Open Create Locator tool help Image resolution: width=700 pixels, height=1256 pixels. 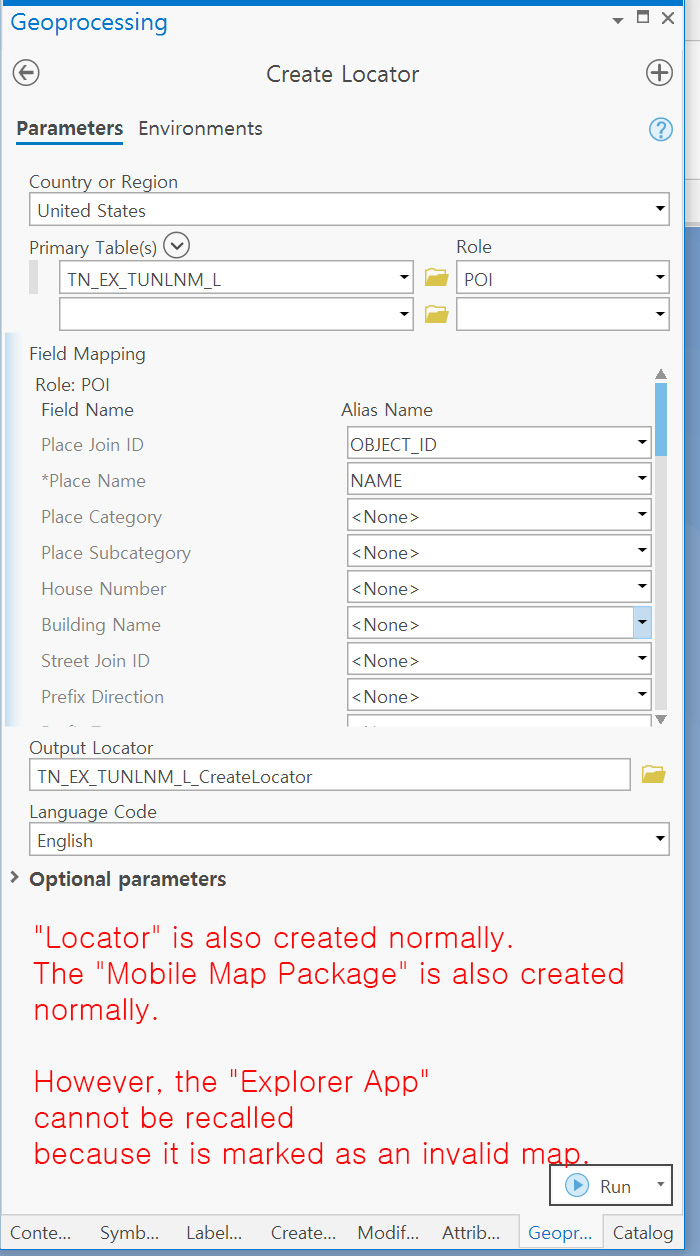pyautogui.click(x=660, y=129)
